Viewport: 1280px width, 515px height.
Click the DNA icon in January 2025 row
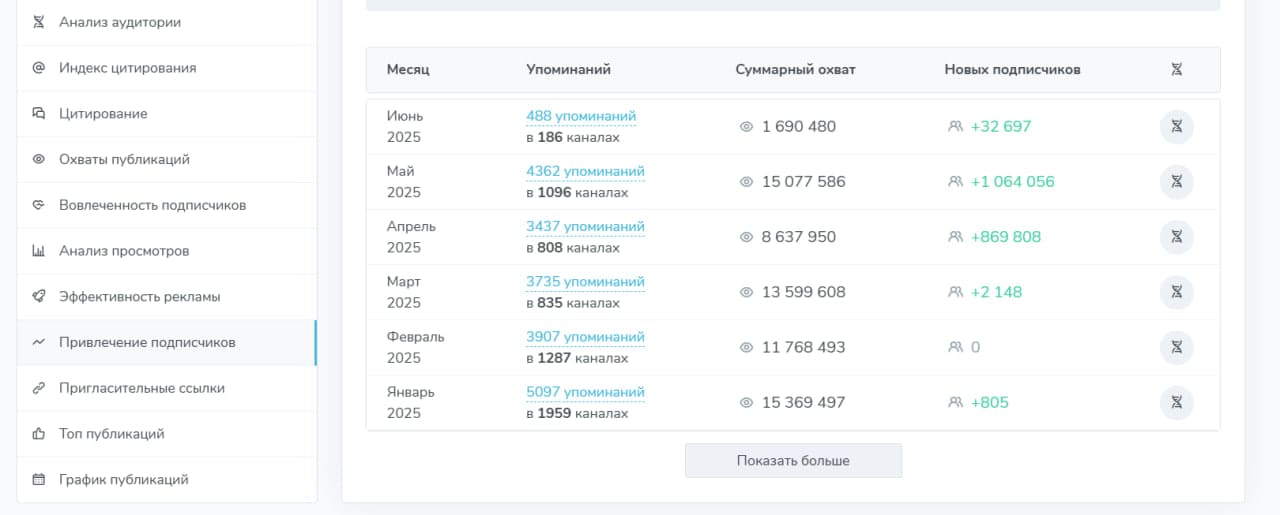[1176, 402]
